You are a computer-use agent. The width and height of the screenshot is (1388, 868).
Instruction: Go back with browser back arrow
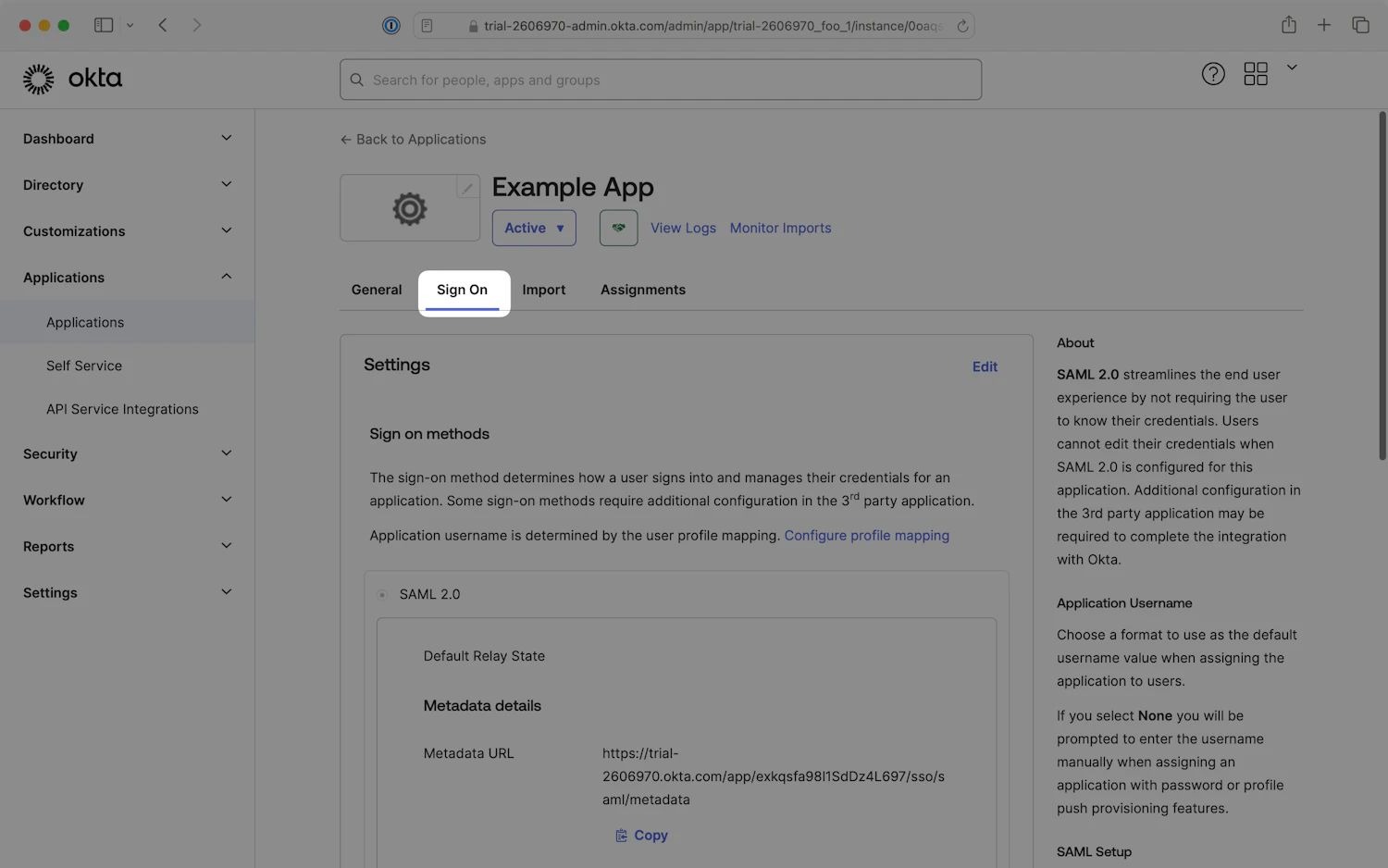163,25
